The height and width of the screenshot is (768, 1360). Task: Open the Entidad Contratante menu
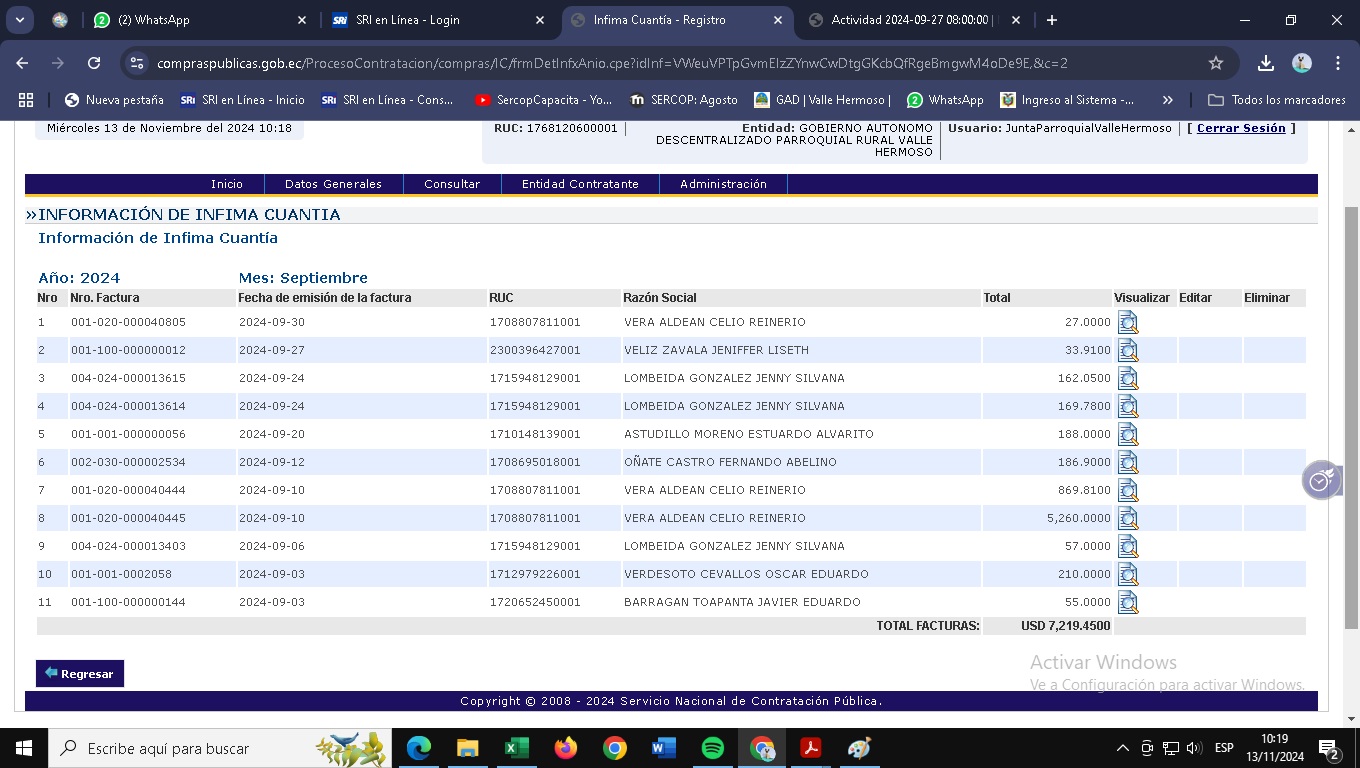(580, 184)
